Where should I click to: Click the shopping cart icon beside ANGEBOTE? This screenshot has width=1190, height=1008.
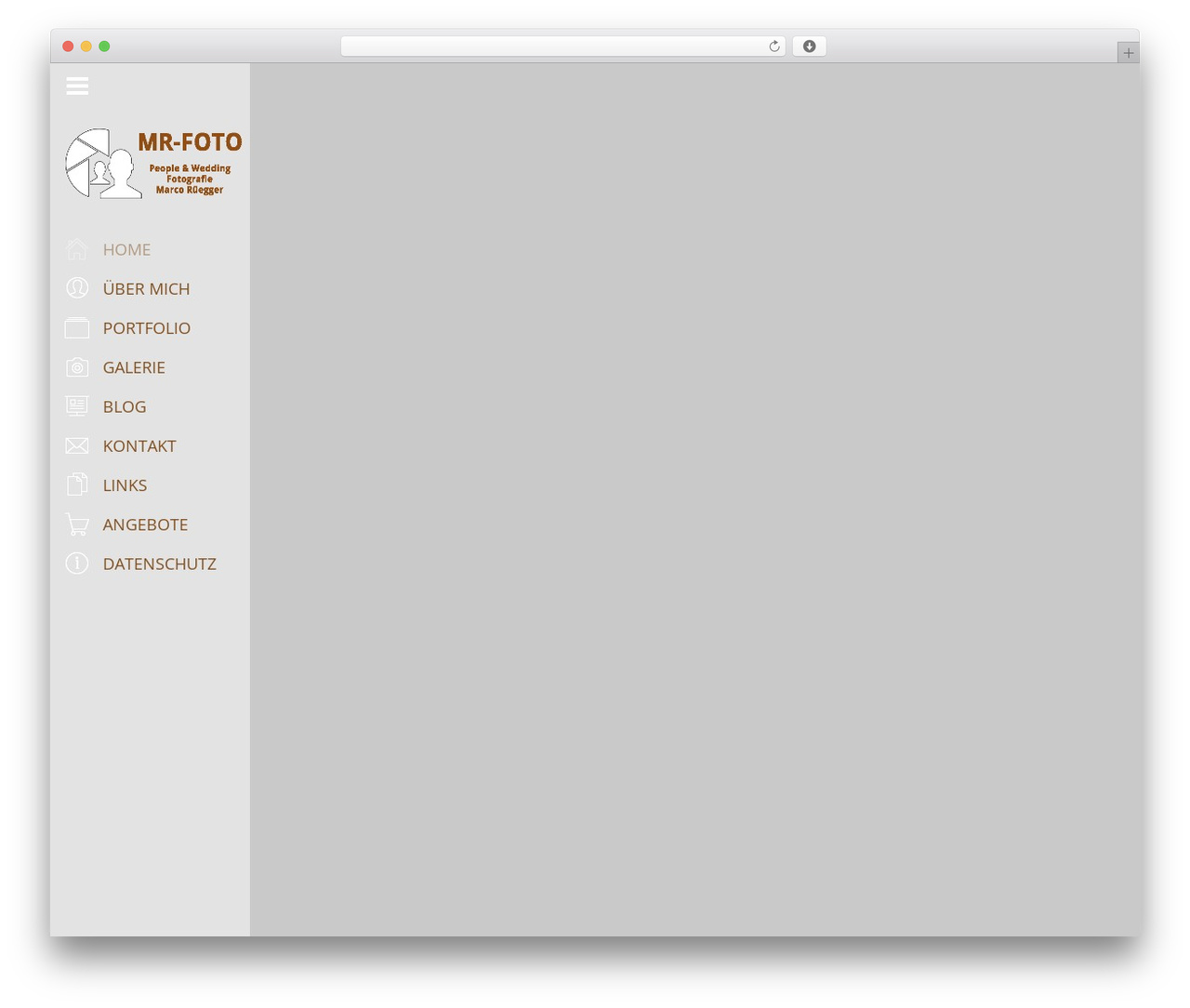click(77, 524)
